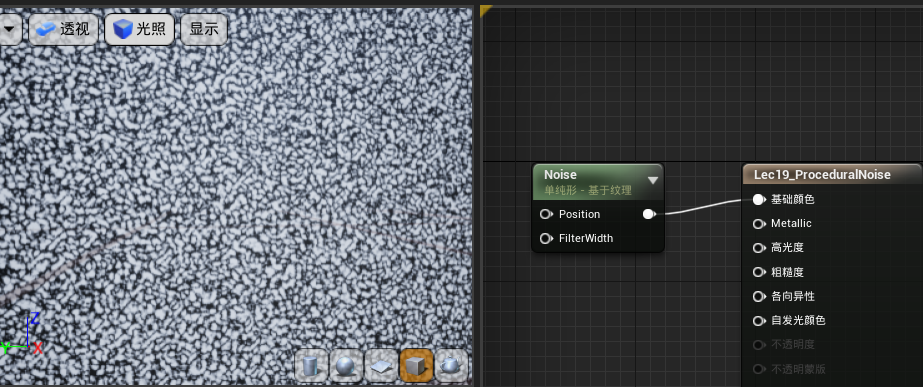Click the disabled 不透明度 opacity pin
This screenshot has height=387, width=923.
click(759, 345)
